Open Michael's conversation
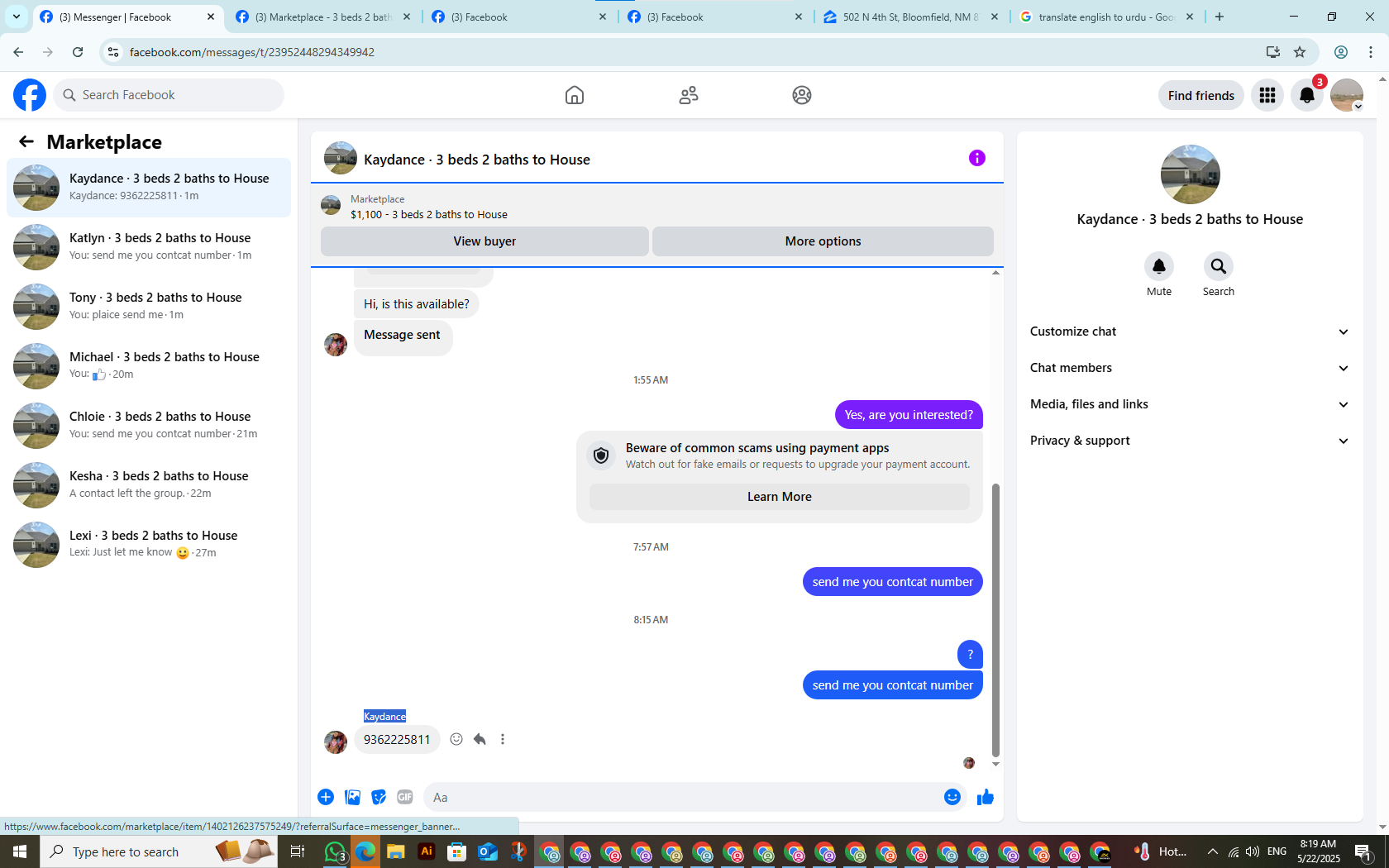 coord(149,366)
